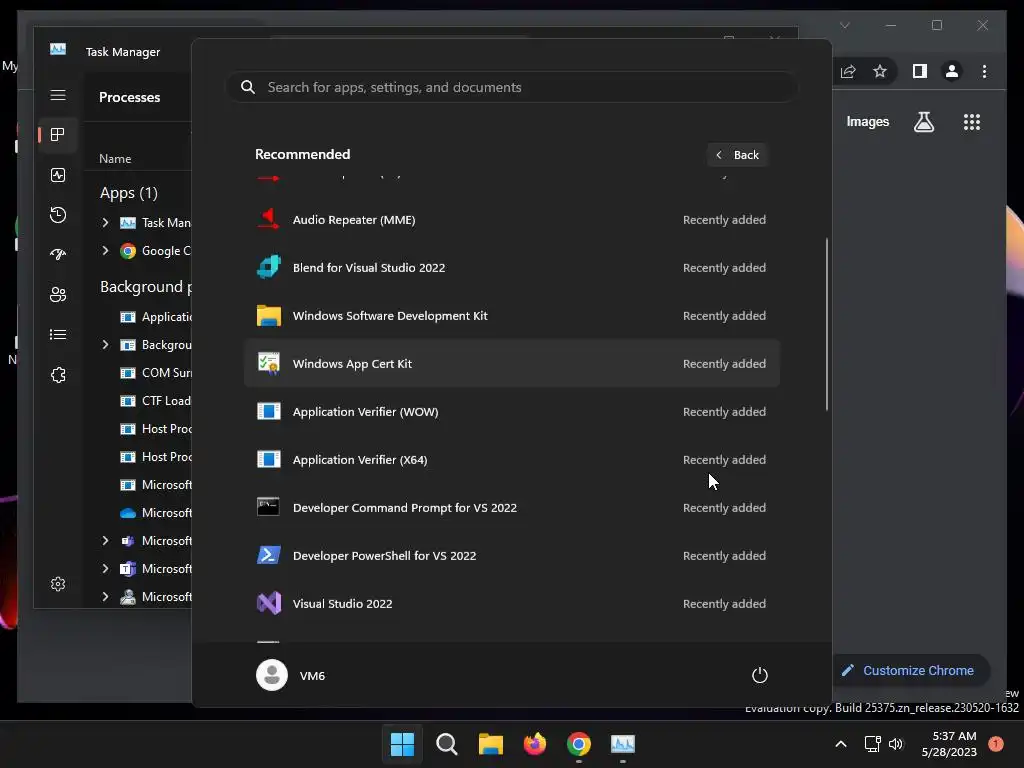Expand the Google Chrome process row

[x=105, y=251]
